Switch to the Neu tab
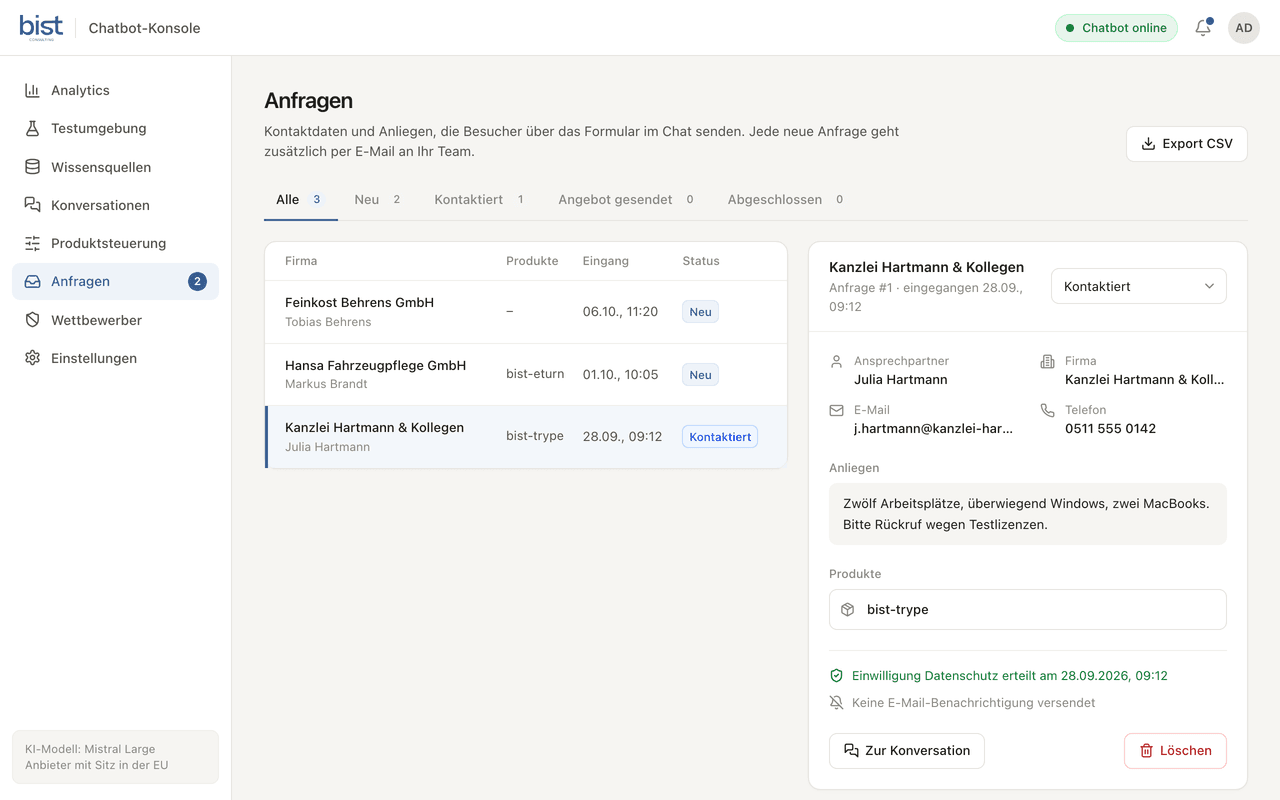Image resolution: width=1280 pixels, height=800 pixels. [x=378, y=199]
